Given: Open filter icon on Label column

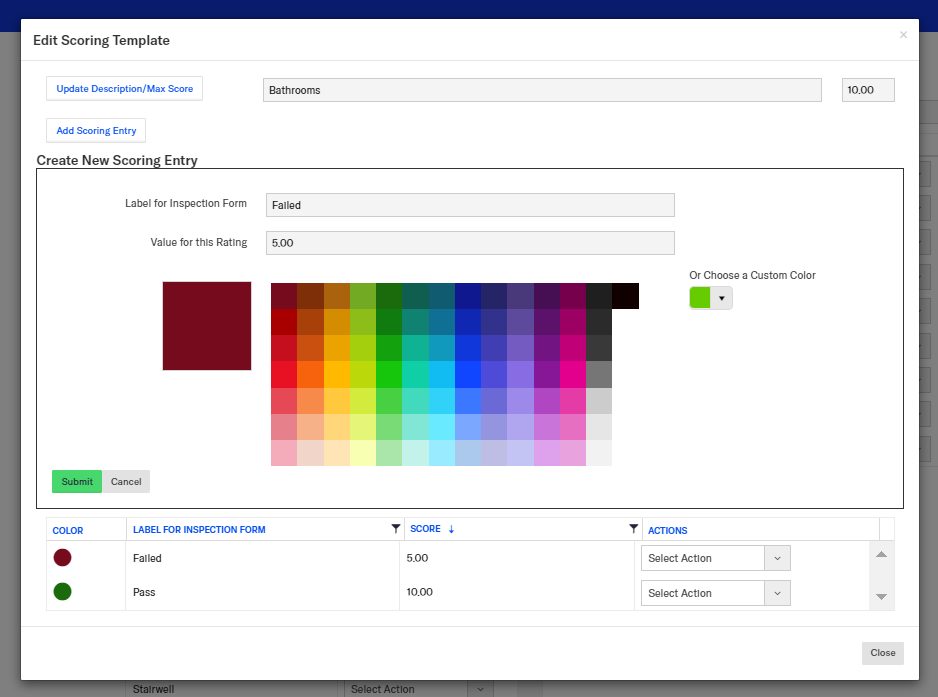Looking at the screenshot, I should (x=396, y=529).
